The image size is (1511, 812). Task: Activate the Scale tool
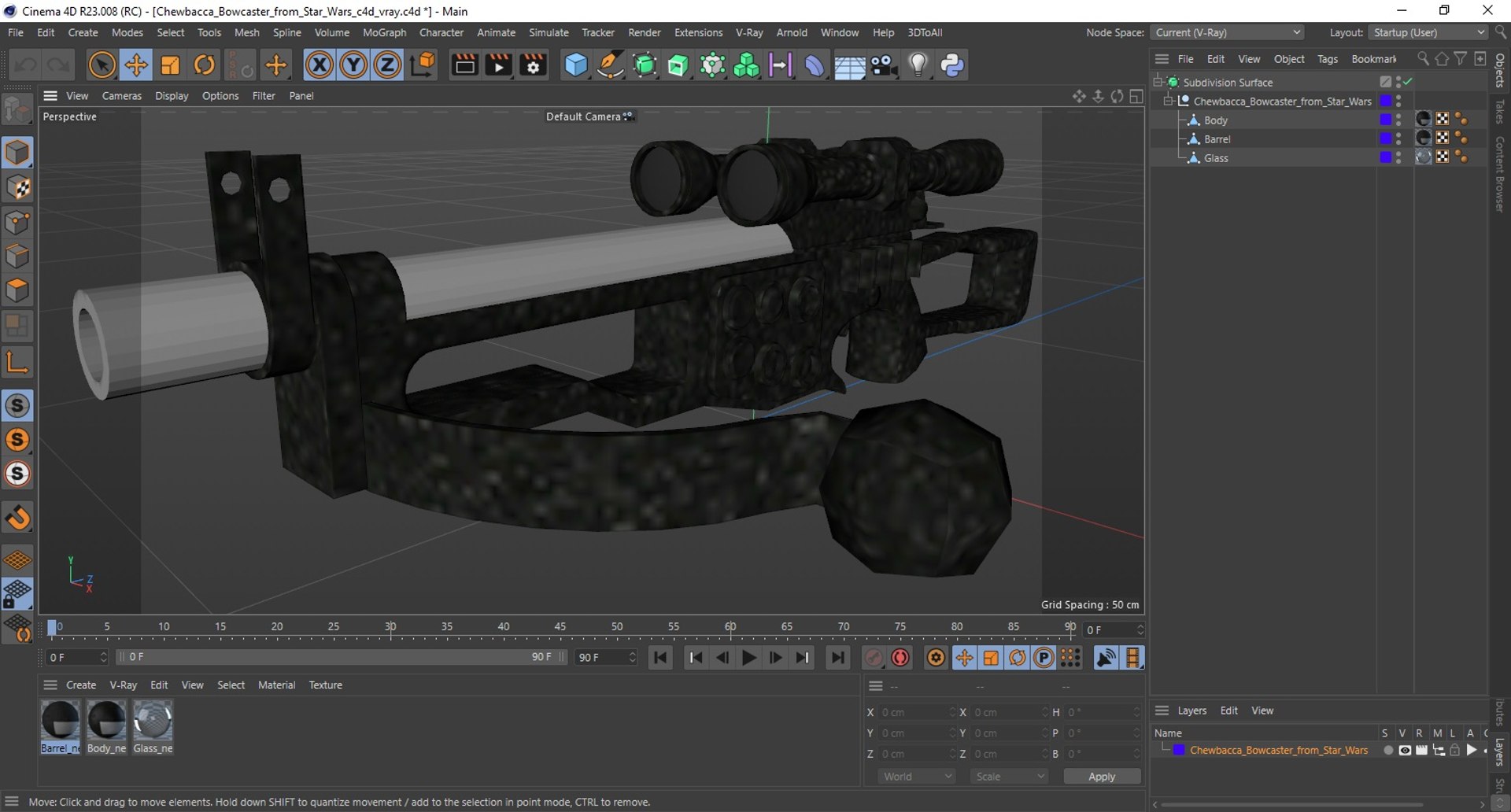pyautogui.click(x=170, y=65)
